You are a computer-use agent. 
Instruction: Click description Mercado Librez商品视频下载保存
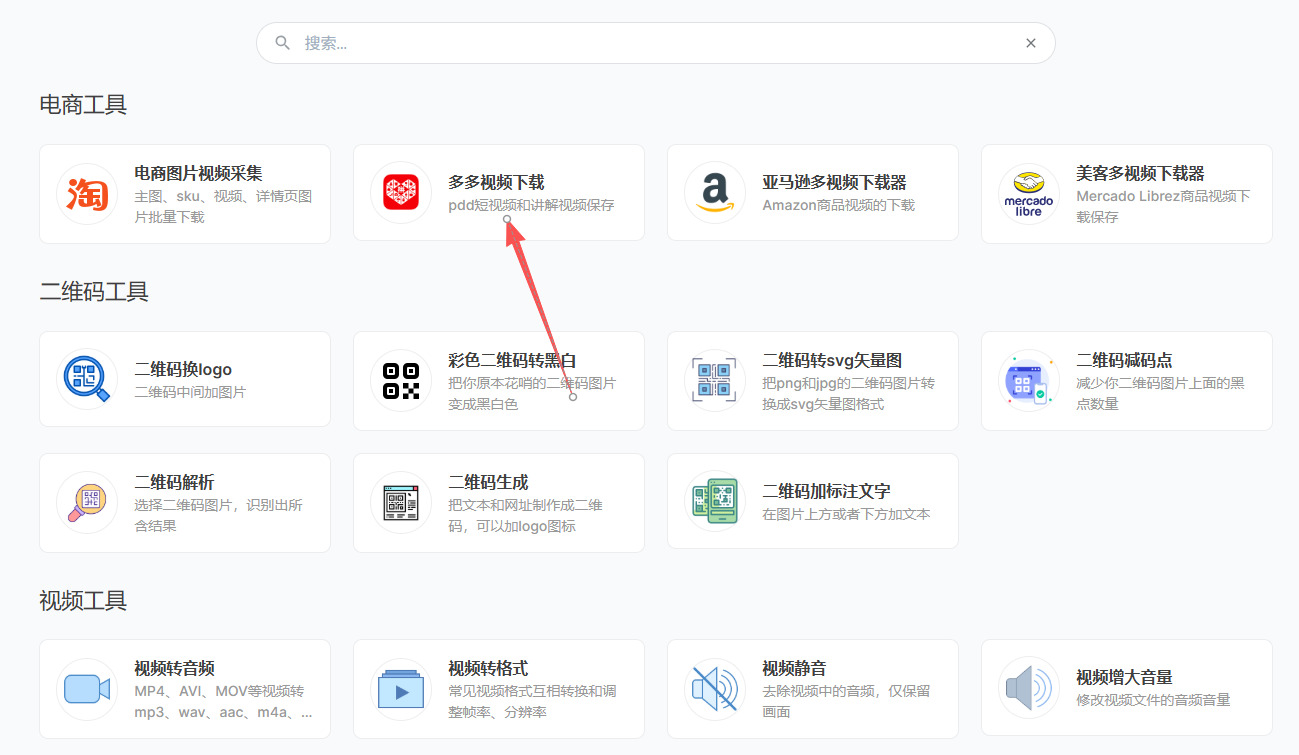tap(1163, 206)
